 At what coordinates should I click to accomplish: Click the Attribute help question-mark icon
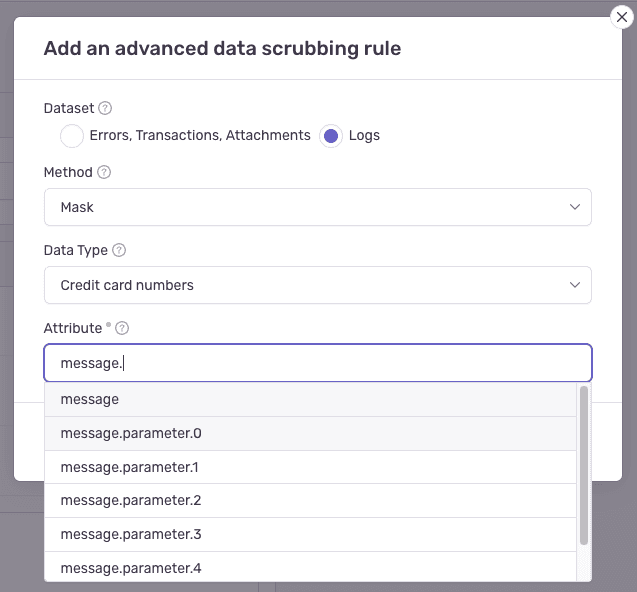point(123,328)
